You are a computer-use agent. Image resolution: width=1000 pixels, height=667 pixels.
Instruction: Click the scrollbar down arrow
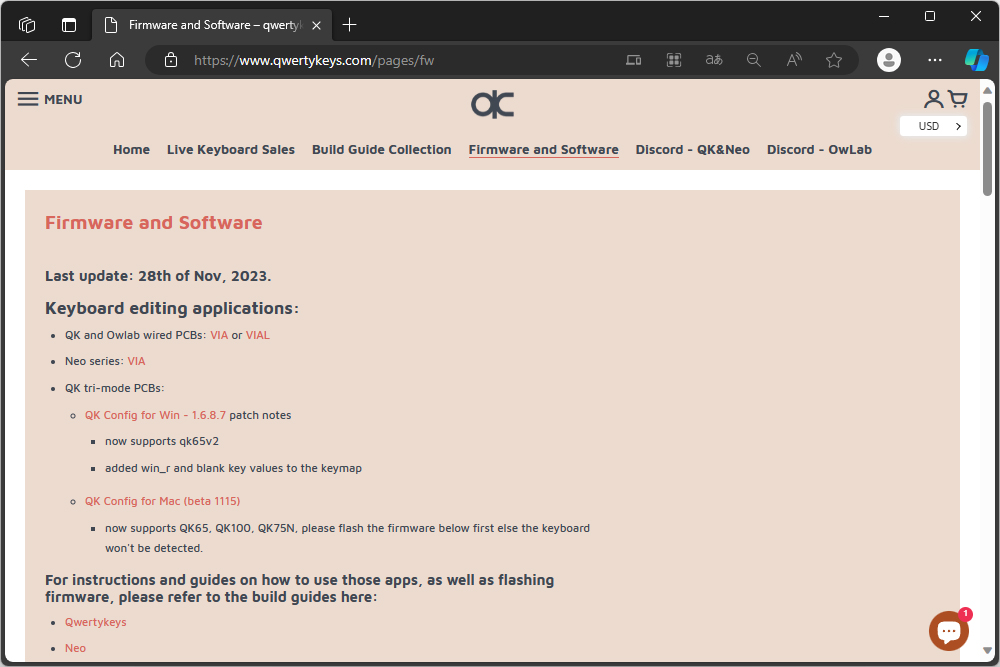(987, 651)
